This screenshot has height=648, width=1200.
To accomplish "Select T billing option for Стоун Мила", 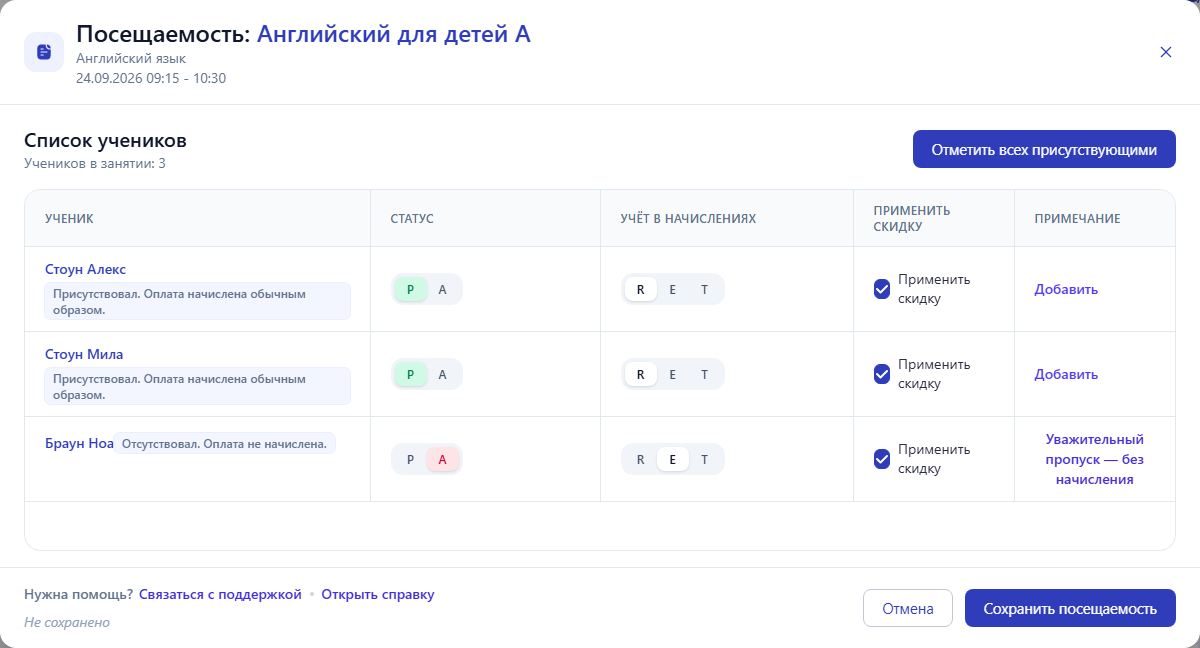I will pyautogui.click(x=704, y=374).
